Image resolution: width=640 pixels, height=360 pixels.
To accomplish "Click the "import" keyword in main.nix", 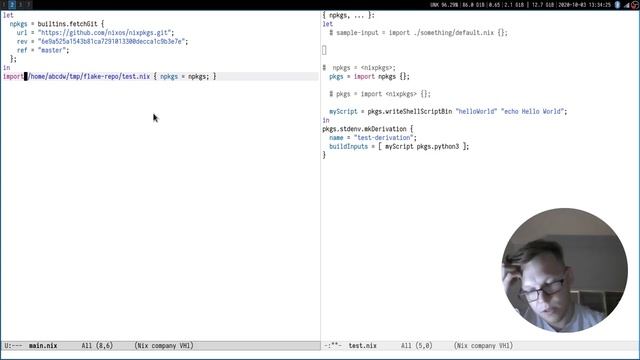I will pyautogui.click(x=13, y=77).
